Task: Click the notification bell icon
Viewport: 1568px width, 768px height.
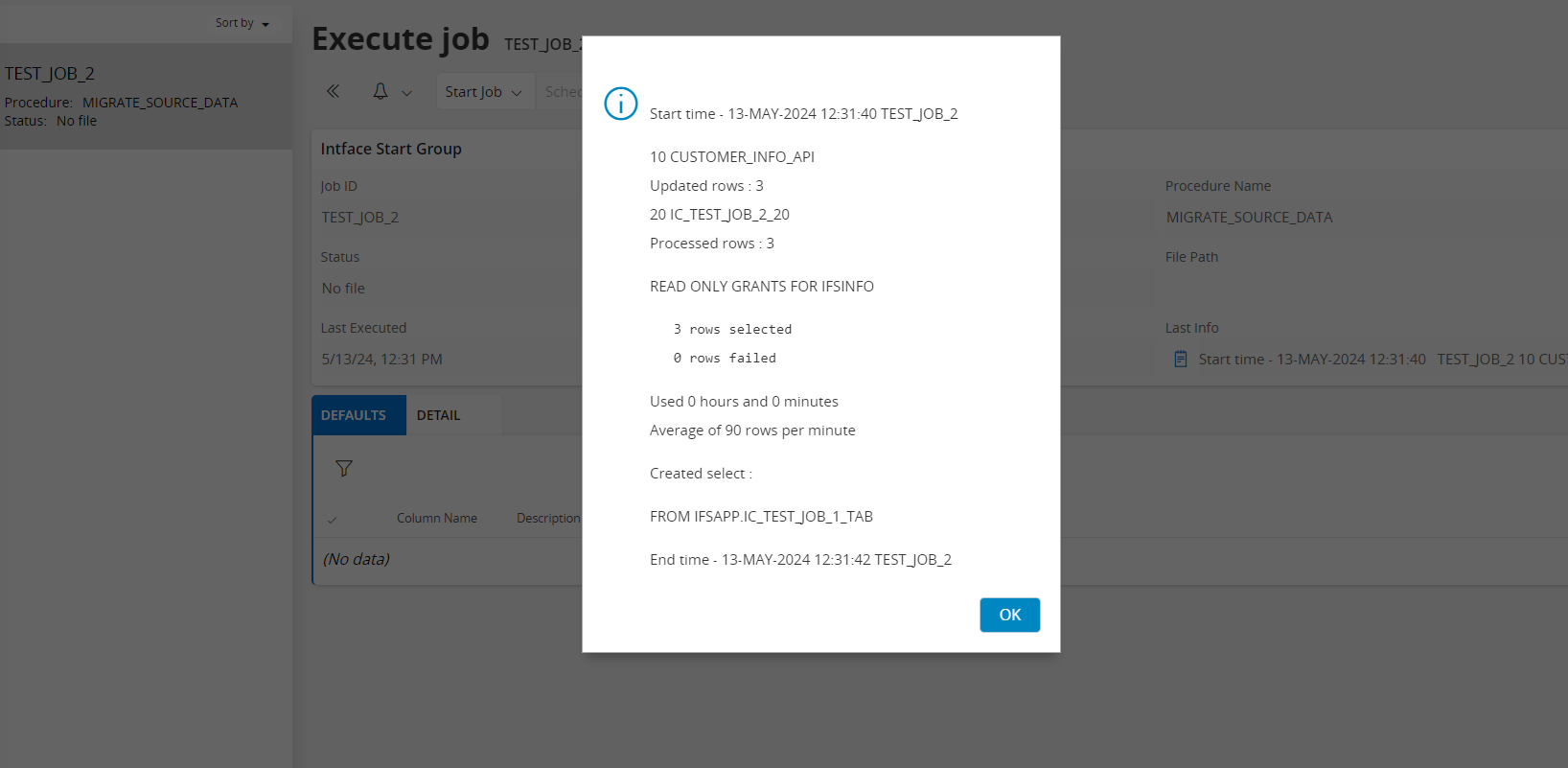Action: click(380, 91)
